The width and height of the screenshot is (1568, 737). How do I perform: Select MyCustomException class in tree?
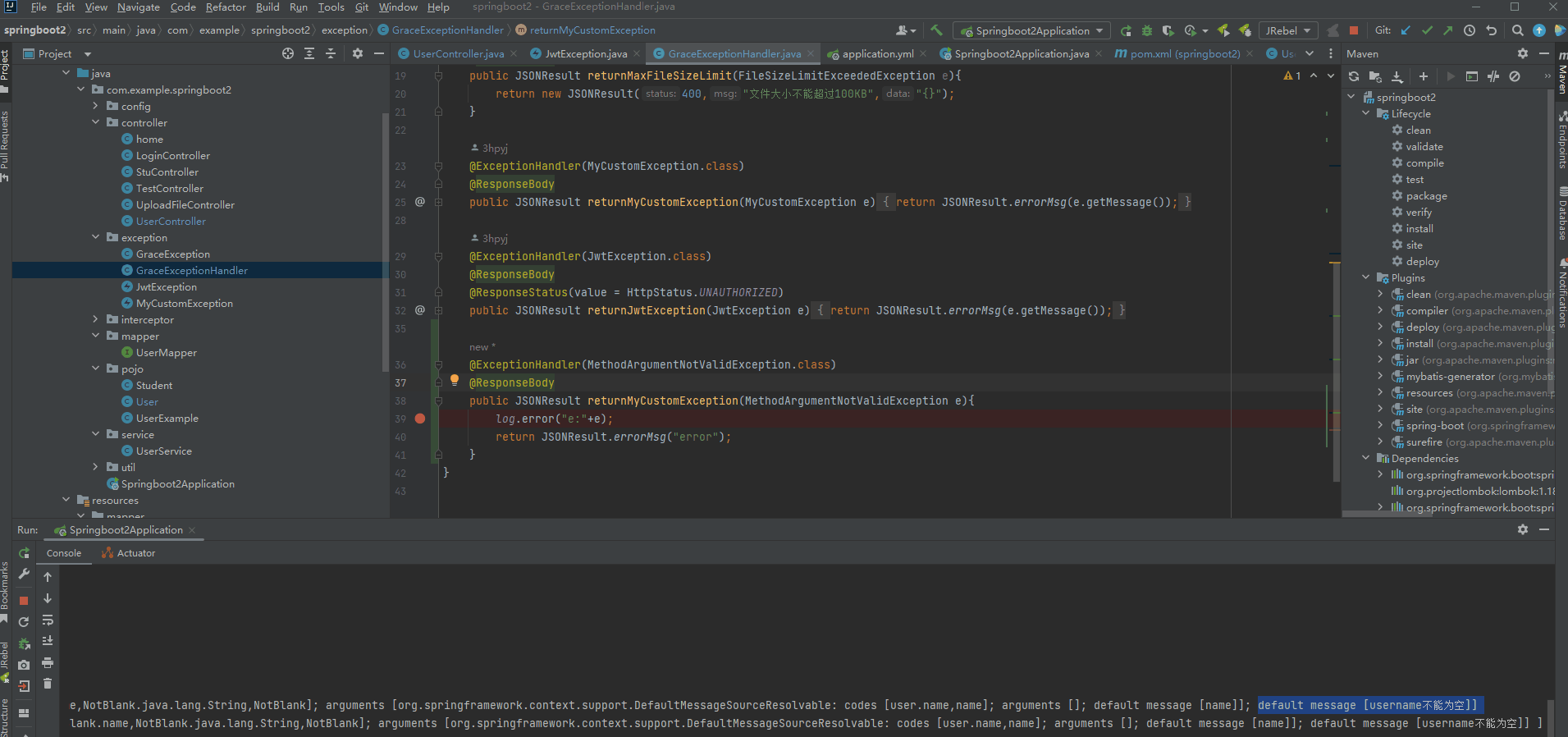click(x=185, y=303)
